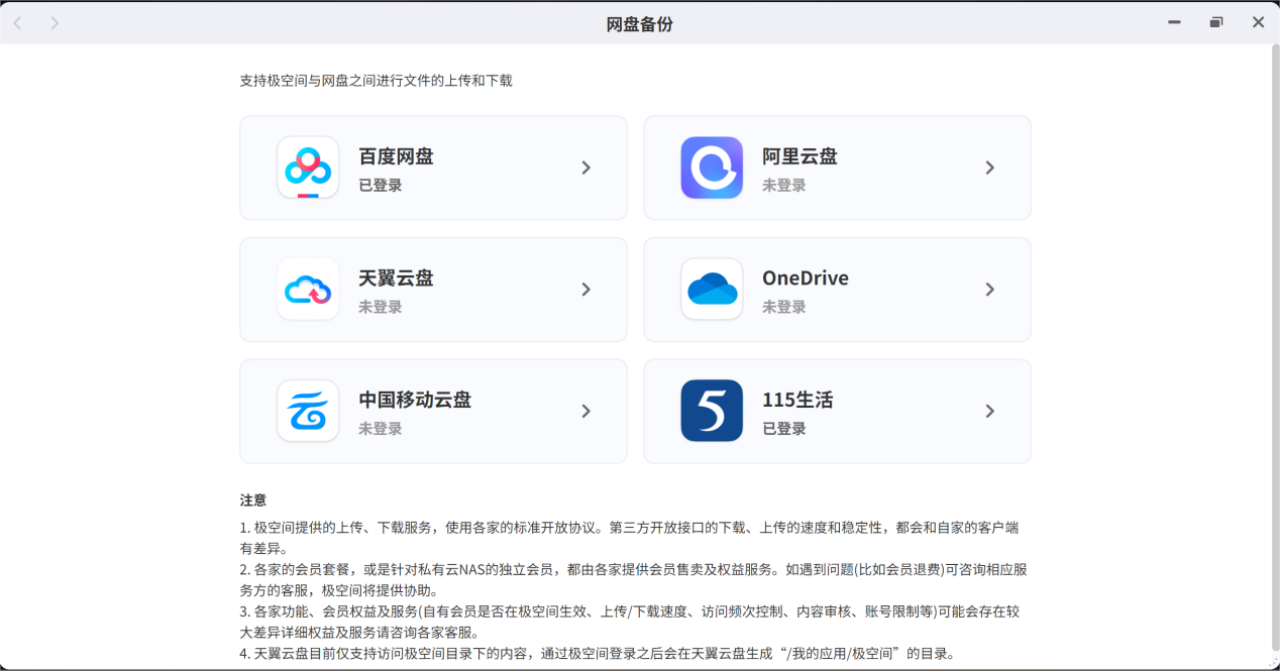The width and height of the screenshot is (1280, 671).
Task: Expand the 百度网盘 chevron arrow
Action: point(586,167)
